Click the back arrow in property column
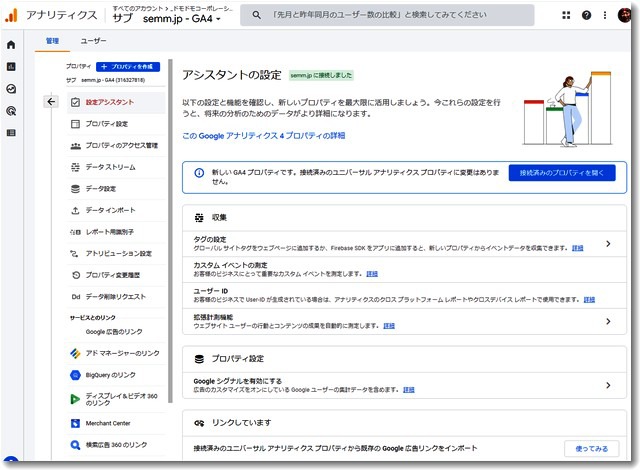Screen dimensions: 640x470 tap(51, 102)
